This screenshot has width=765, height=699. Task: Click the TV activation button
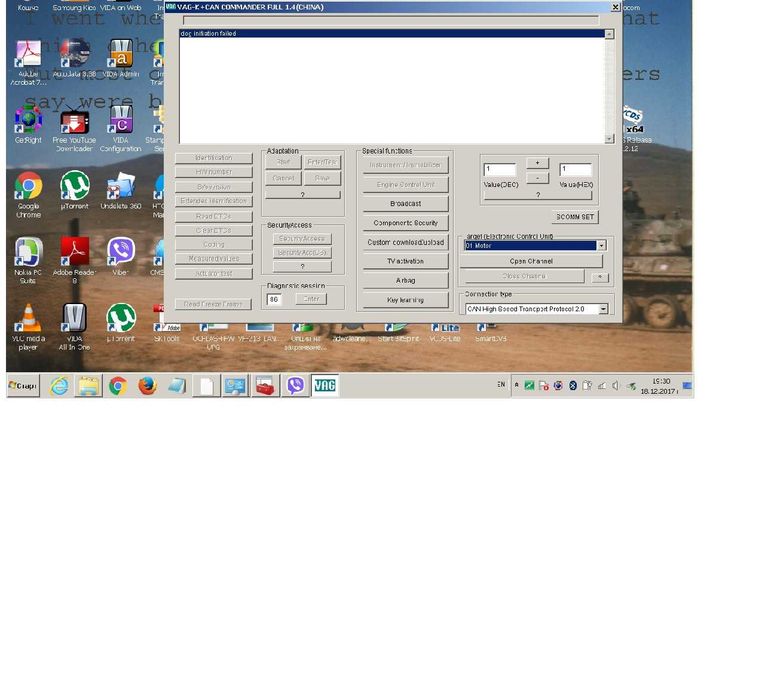click(405, 261)
